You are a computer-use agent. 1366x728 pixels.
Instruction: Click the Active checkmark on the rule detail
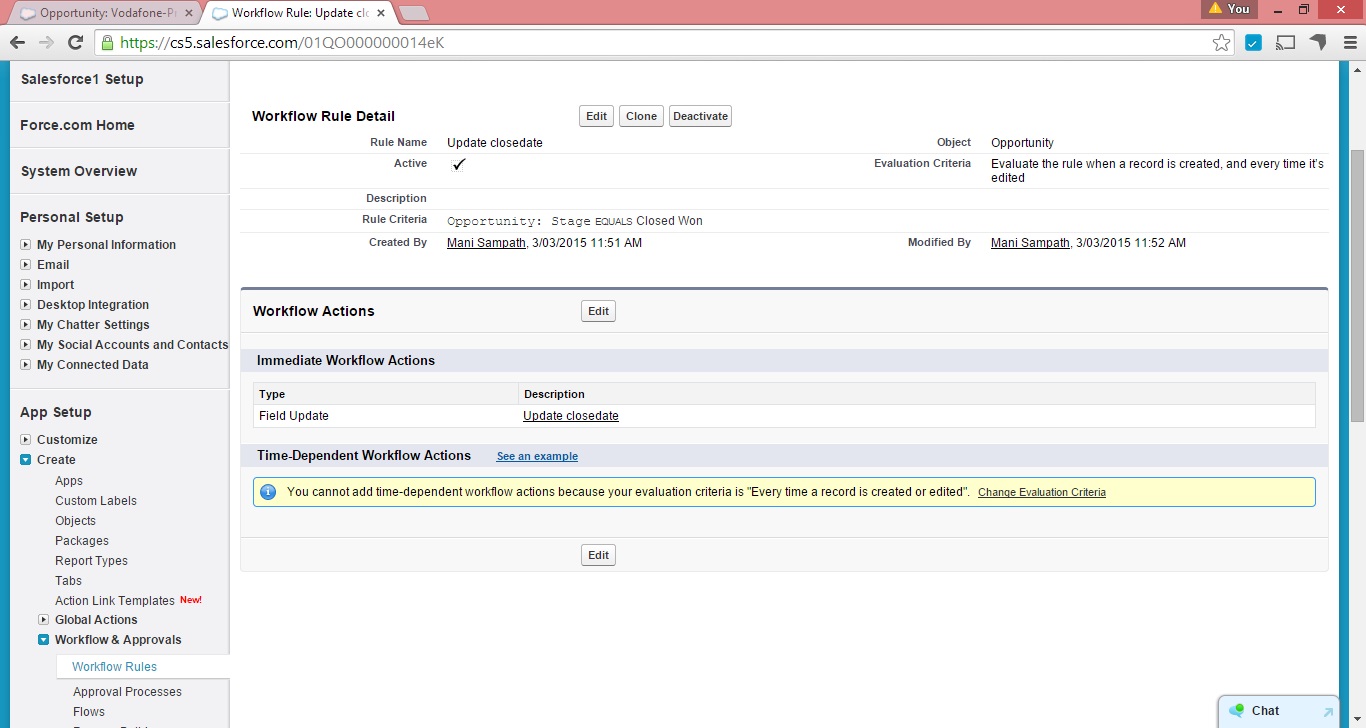459,164
